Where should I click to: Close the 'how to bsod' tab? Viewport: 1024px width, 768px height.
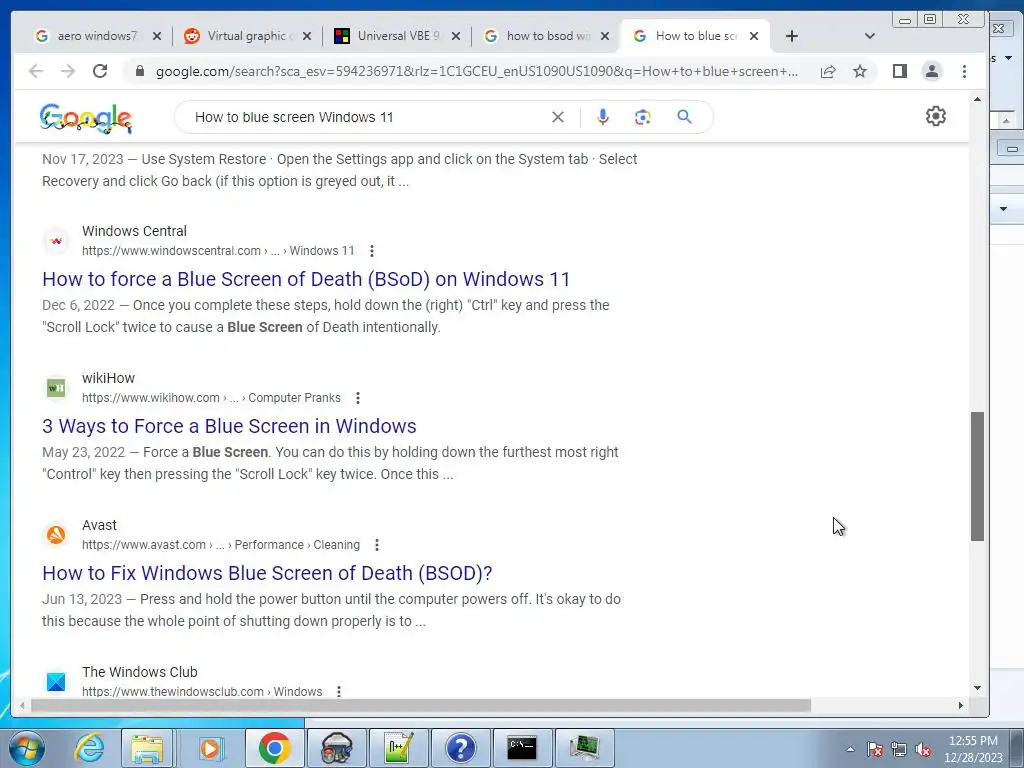coord(605,36)
